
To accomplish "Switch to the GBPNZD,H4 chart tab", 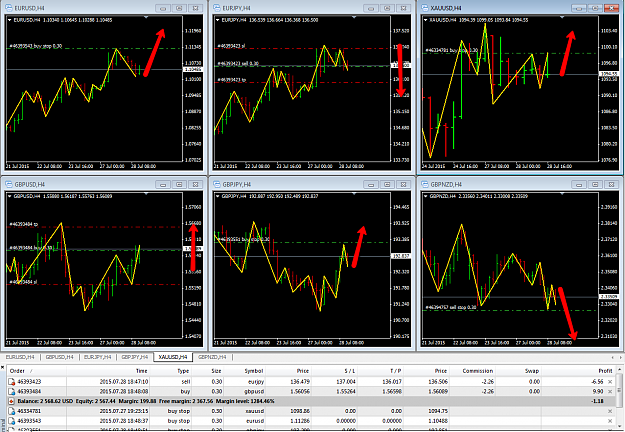I will click(212, 357).
